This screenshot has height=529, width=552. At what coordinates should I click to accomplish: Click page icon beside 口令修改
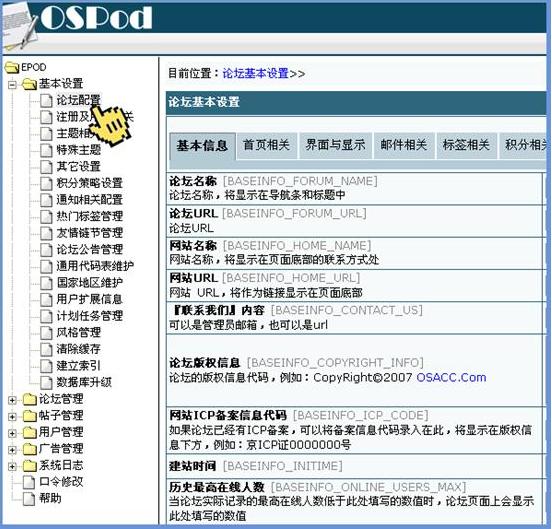(x=29, y=482)
